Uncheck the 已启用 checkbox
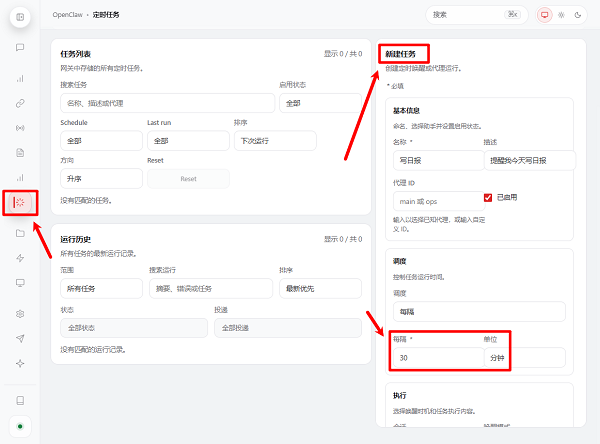The height and width of the screenshot is (444, 600). coord(488,197)
